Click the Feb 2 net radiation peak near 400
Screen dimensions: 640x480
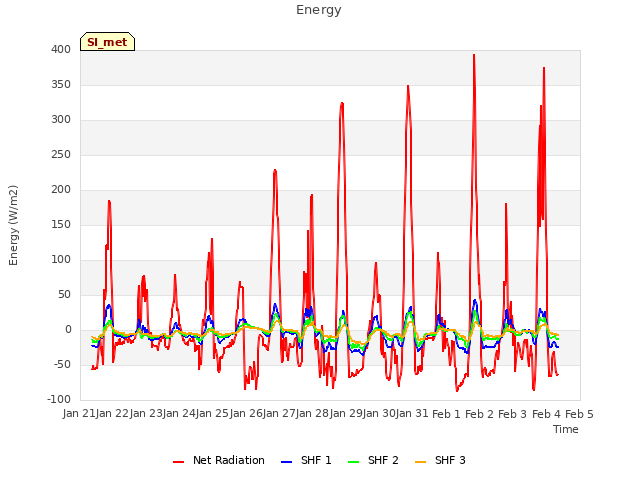[474, 55]
